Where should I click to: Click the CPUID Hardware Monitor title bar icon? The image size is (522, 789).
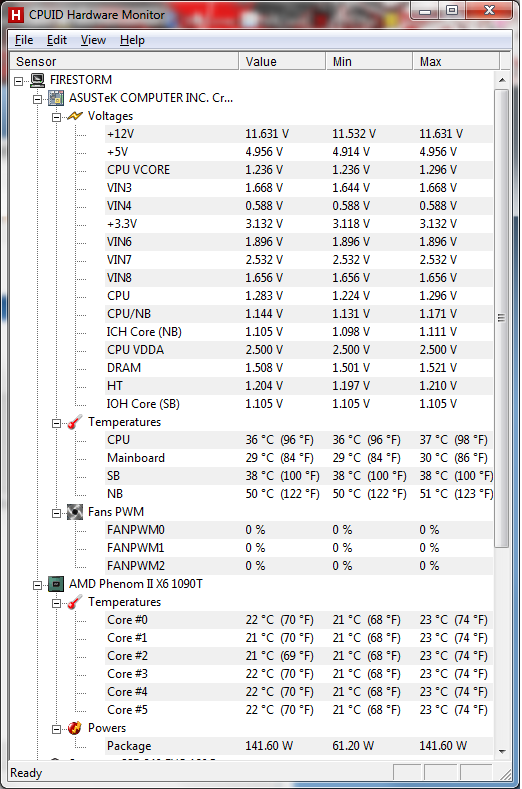16,15
